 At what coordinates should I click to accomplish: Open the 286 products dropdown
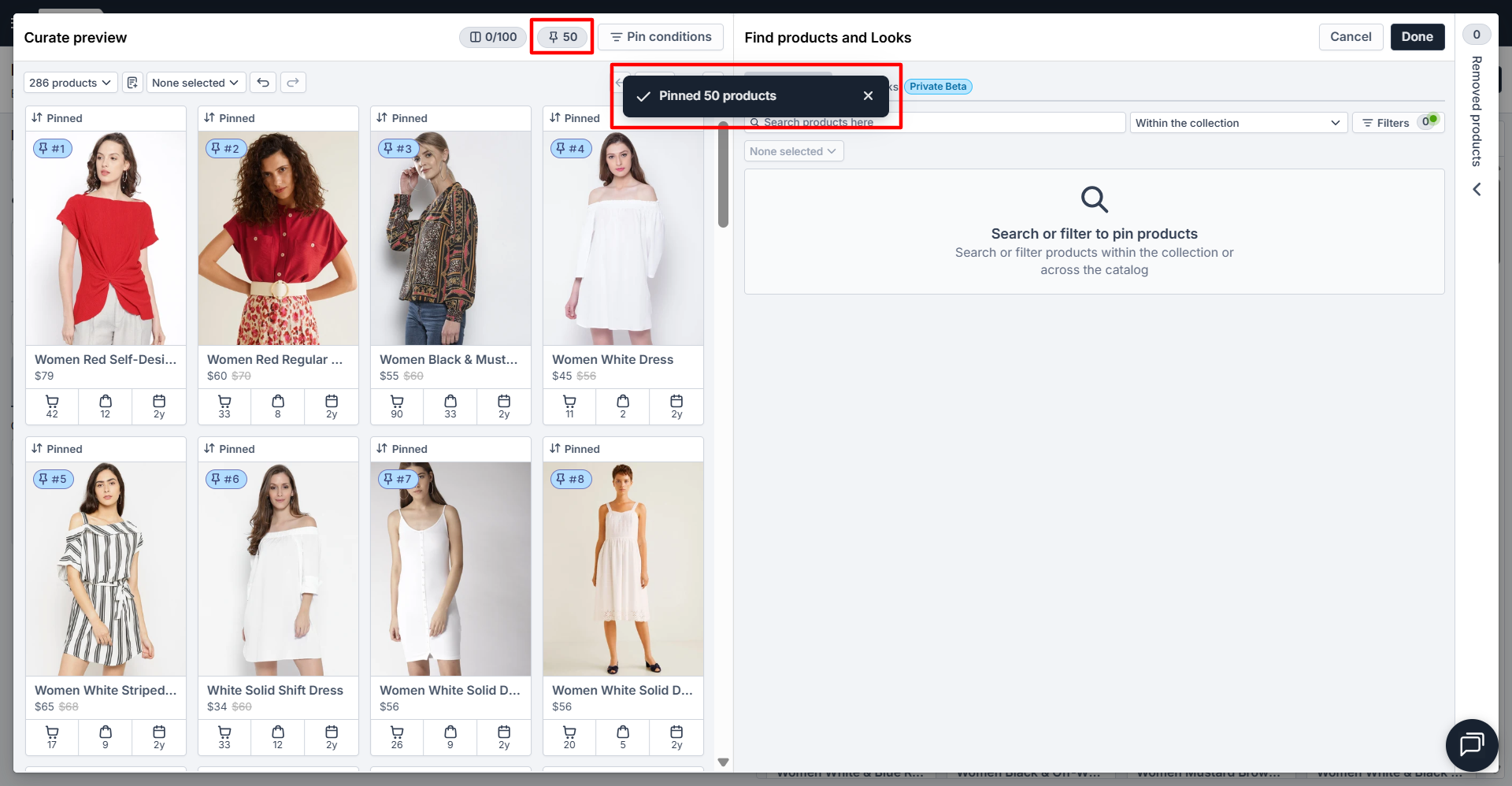click(x=71, y=83)
